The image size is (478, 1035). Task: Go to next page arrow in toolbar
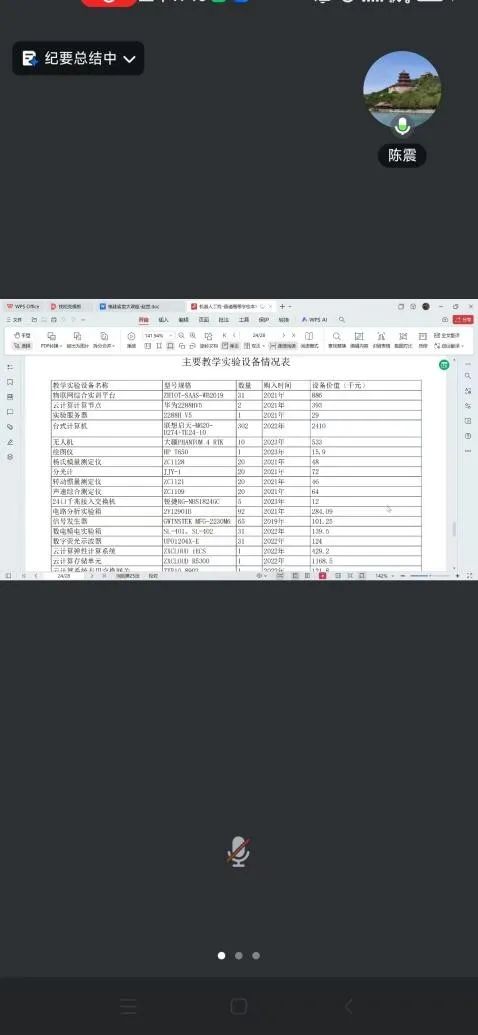tap(284, 336)
